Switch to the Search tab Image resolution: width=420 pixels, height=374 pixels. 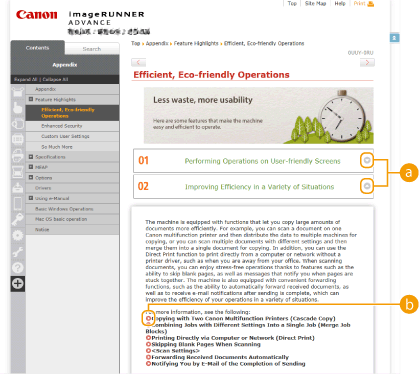(92, 49)
